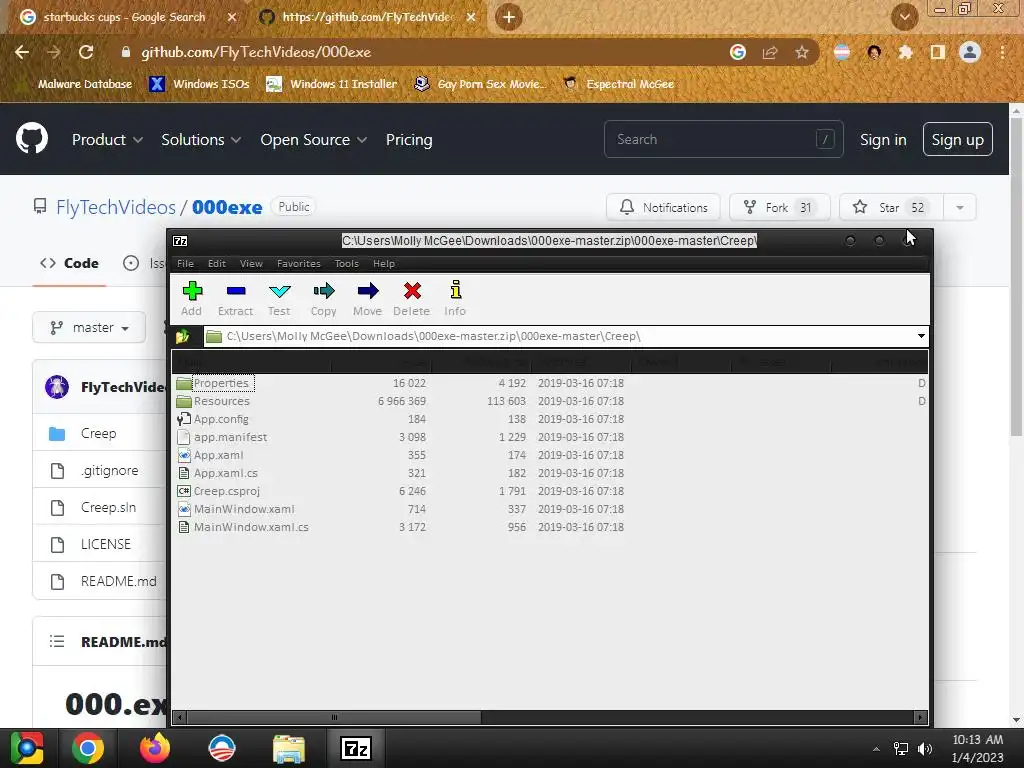Expand the Solutions dropdown
Viewport: 1024px width, 768px height.
click(x=201, y=140)
